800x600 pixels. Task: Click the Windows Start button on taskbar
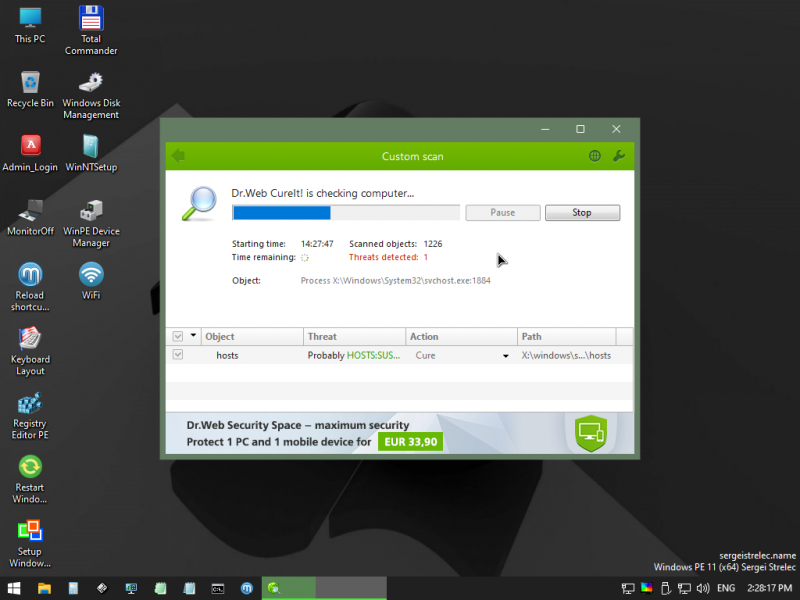[14, 588]
